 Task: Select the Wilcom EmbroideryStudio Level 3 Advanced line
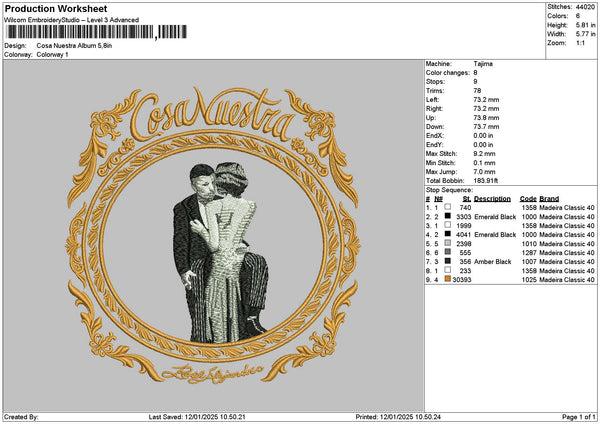tap(72, 20)
